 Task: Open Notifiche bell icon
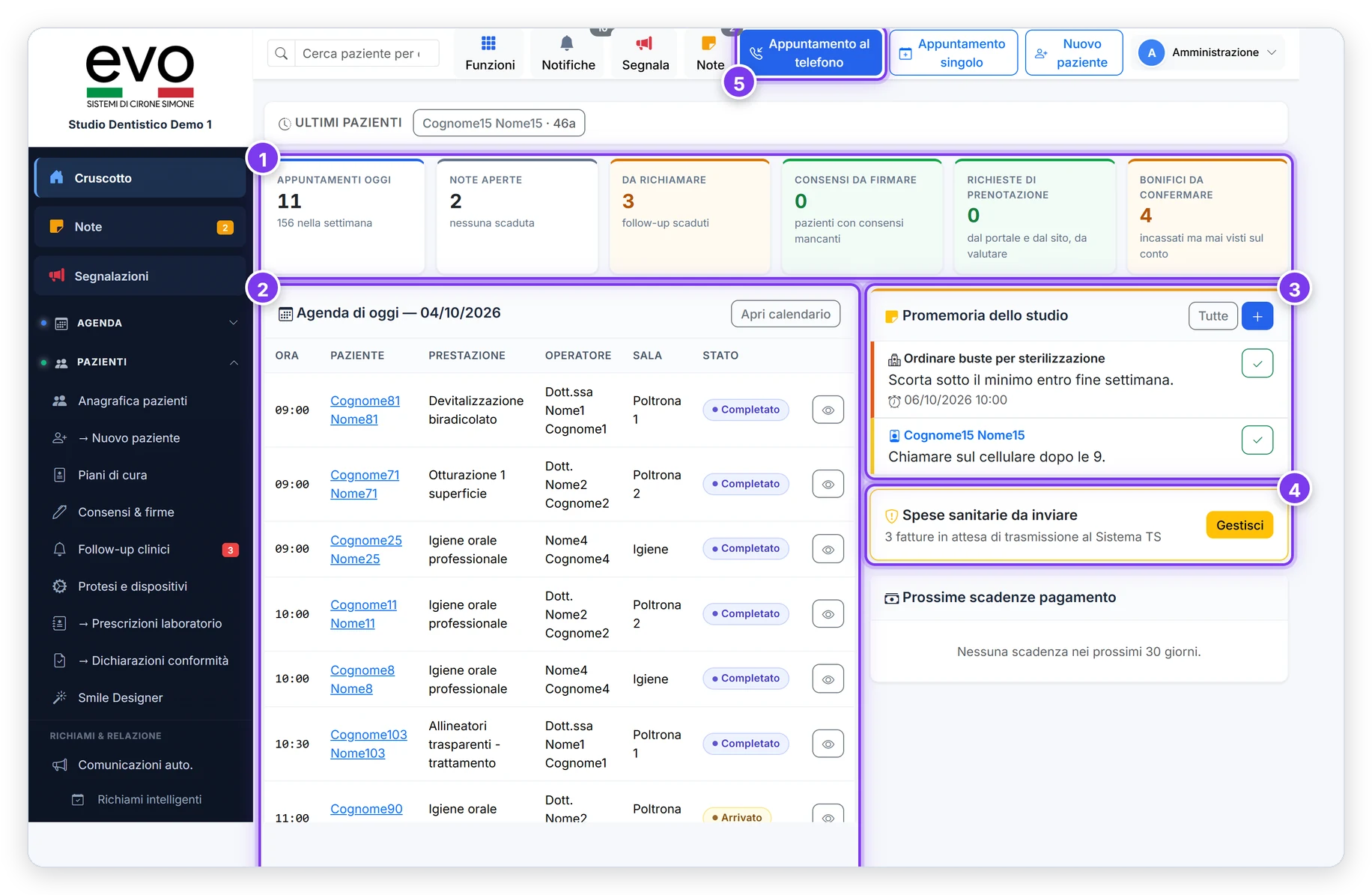pos(568,43)
